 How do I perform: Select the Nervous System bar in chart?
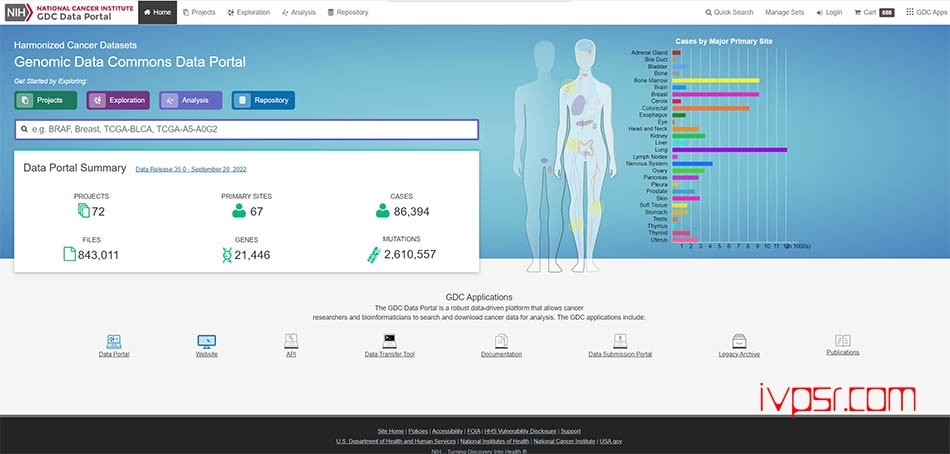pos(693,164)
